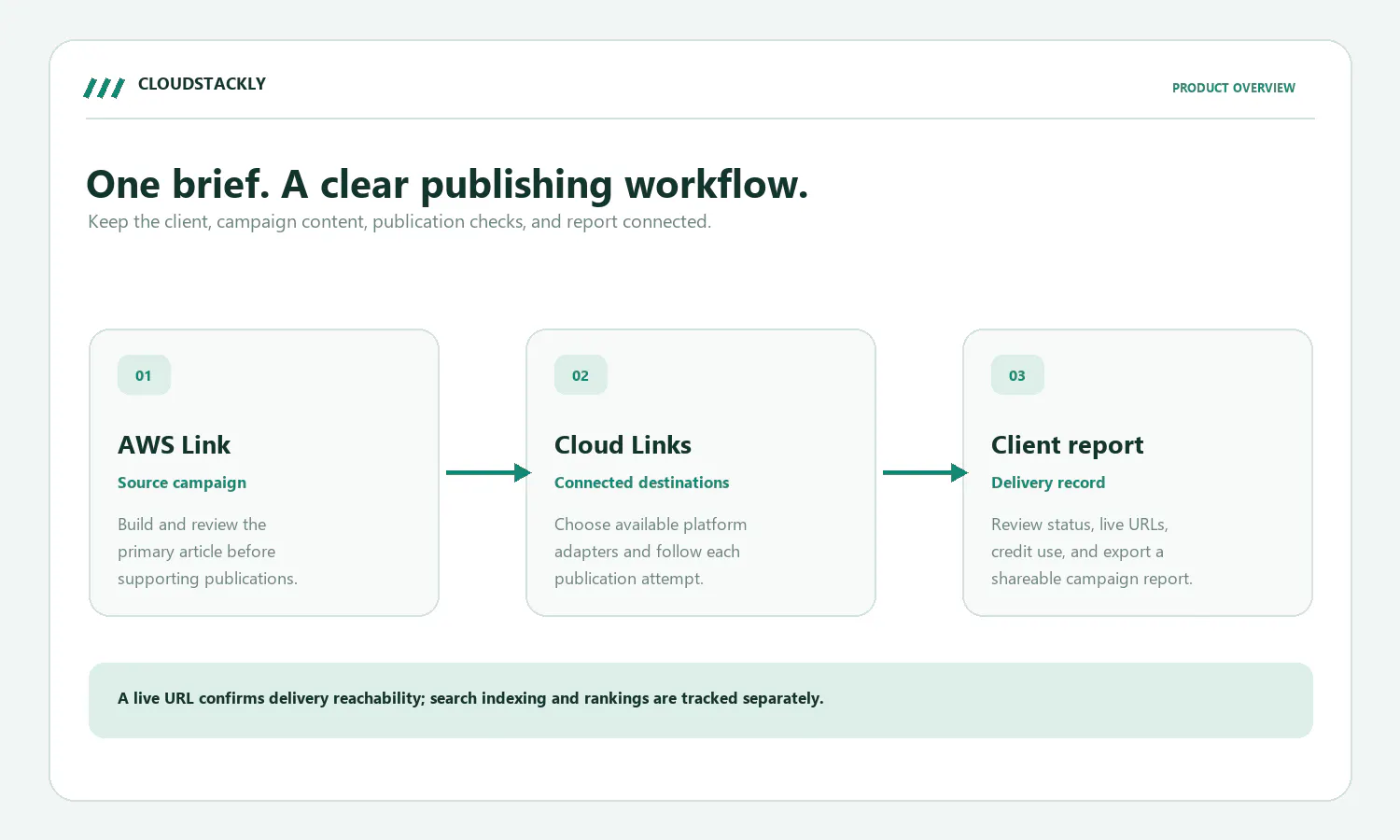Click the description 'Review status, live URLs'
The height and width of the screenshot is (840, 1400).
(x=1092, y=552)
